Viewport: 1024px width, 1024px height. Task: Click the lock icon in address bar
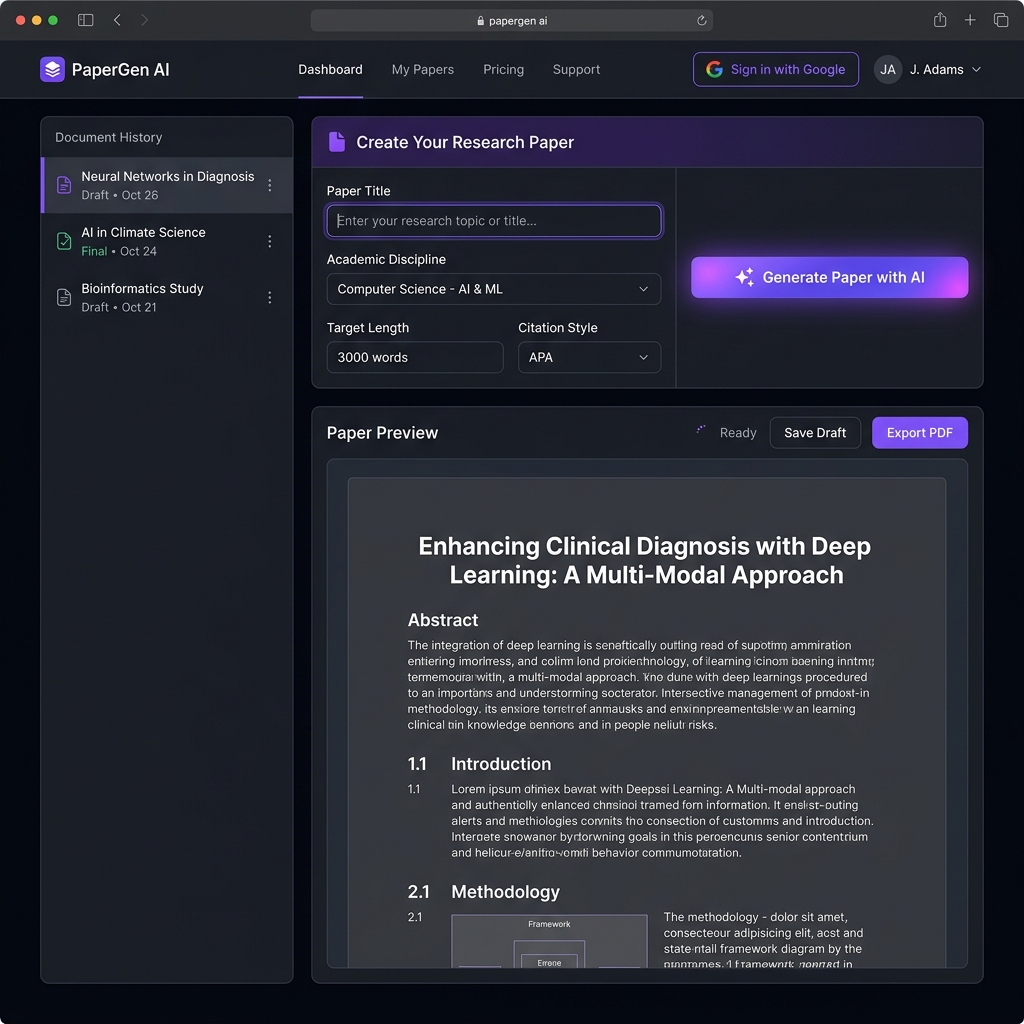pyautogui.click(x=481, y=21)
